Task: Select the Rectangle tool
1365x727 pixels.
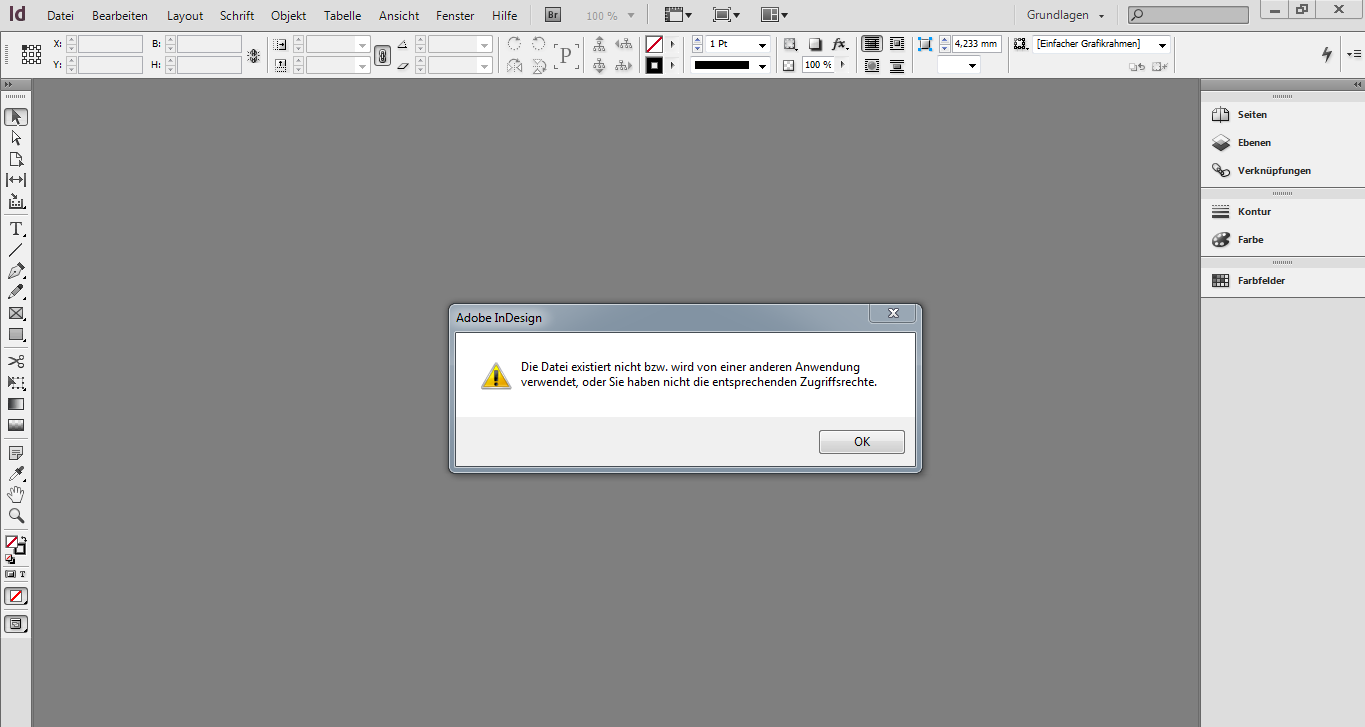Action: click(16, 334)
